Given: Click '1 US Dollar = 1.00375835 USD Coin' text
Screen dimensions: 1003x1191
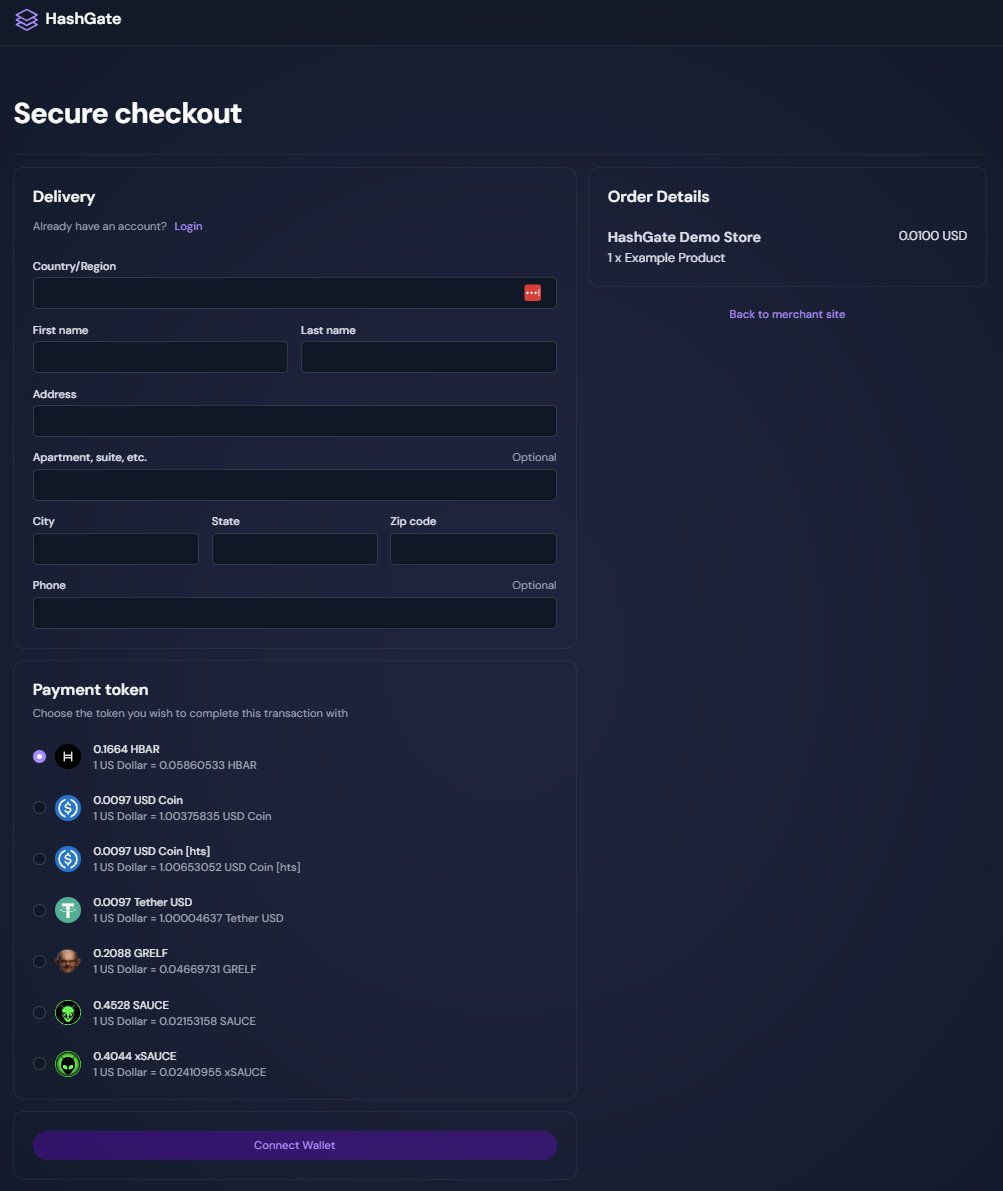Looking at the screenshot, I should [x=182, y=816].
